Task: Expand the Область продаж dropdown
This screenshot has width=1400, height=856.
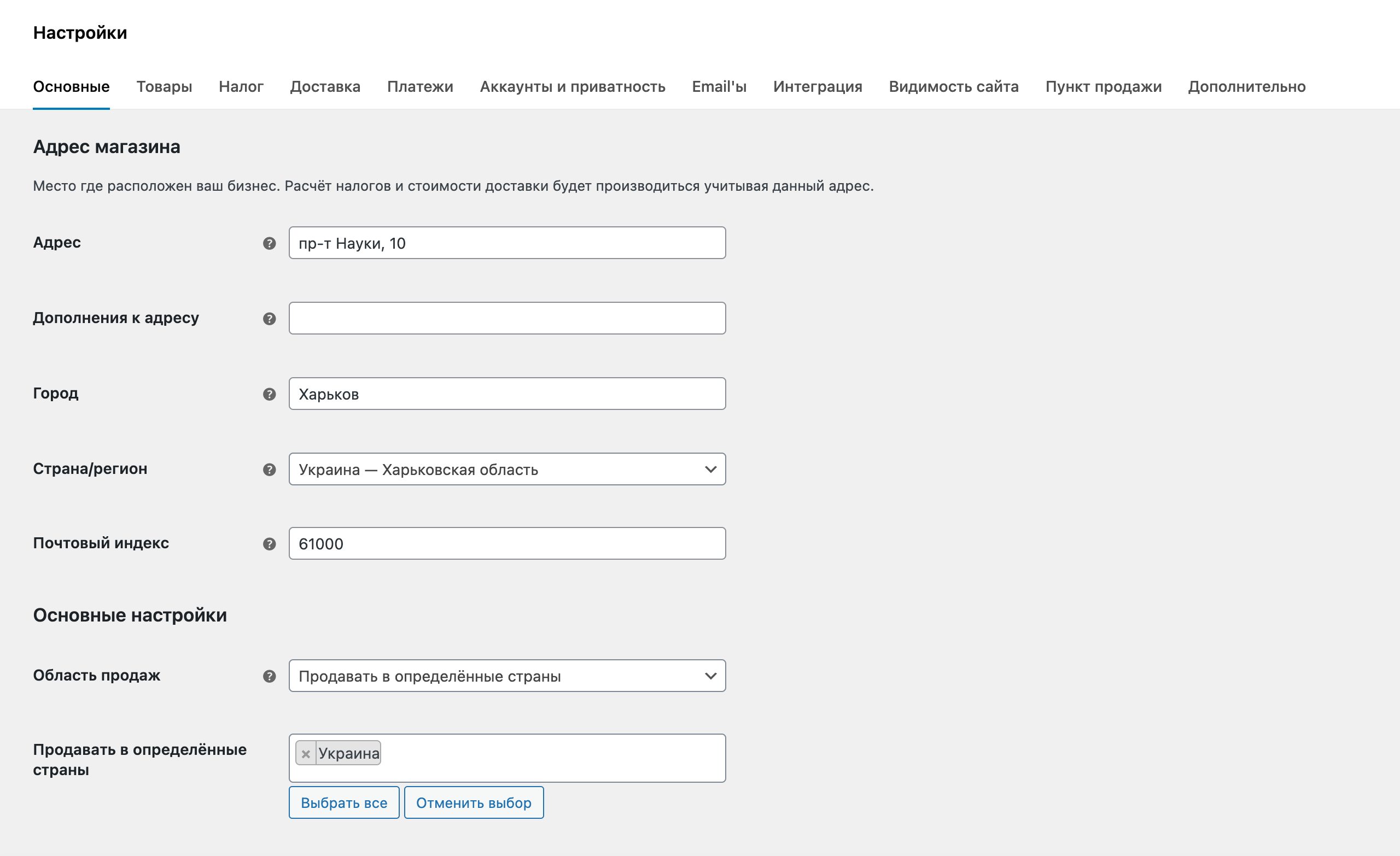Action: pos(507,676)
